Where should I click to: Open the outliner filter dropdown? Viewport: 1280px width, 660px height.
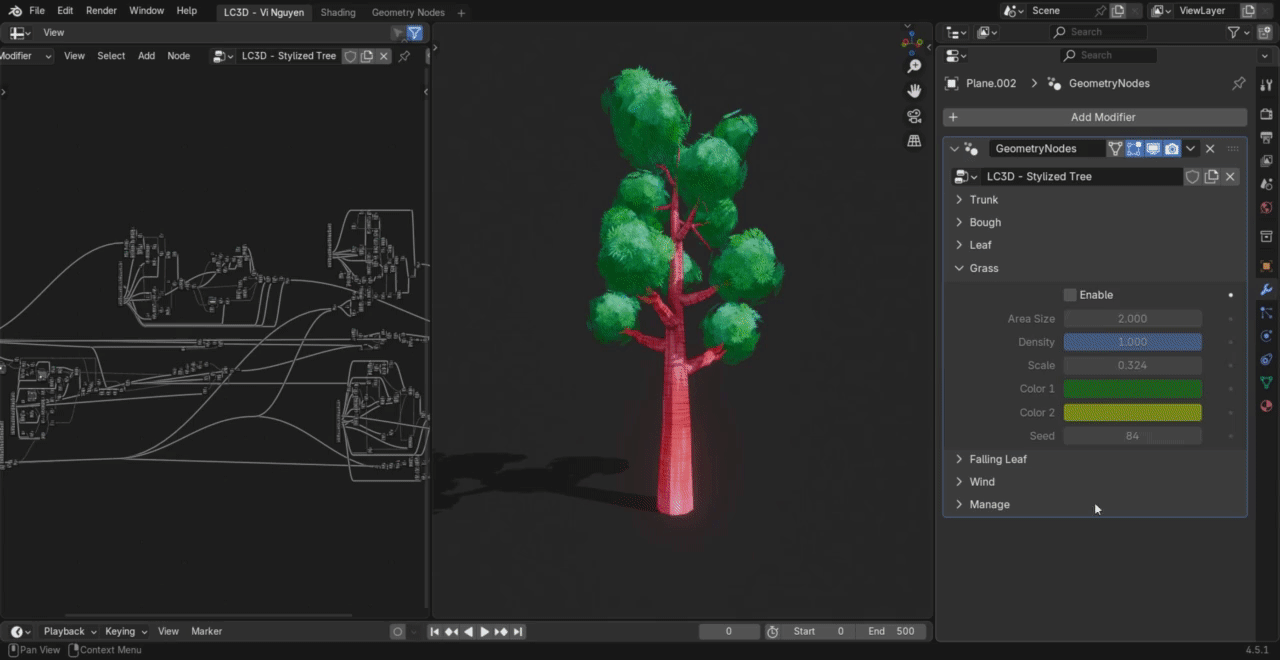[x=1238, y=33]
